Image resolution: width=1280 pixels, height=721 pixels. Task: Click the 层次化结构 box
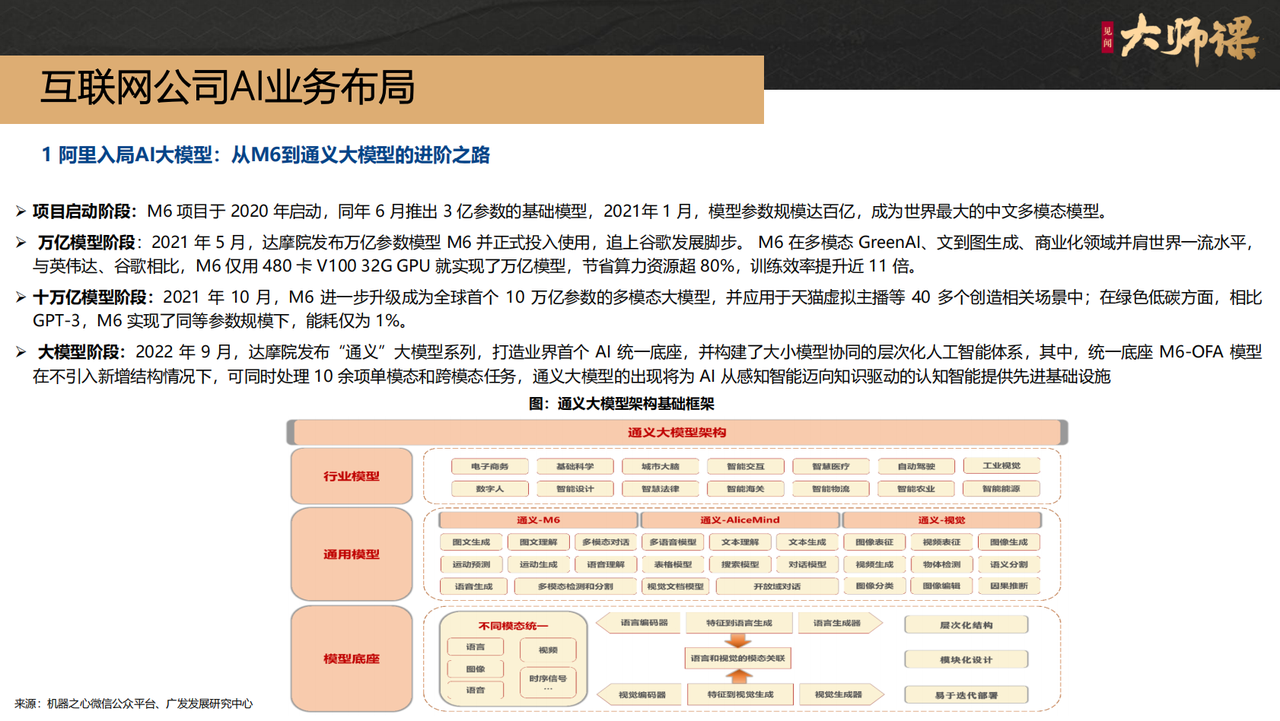(966, 624)
